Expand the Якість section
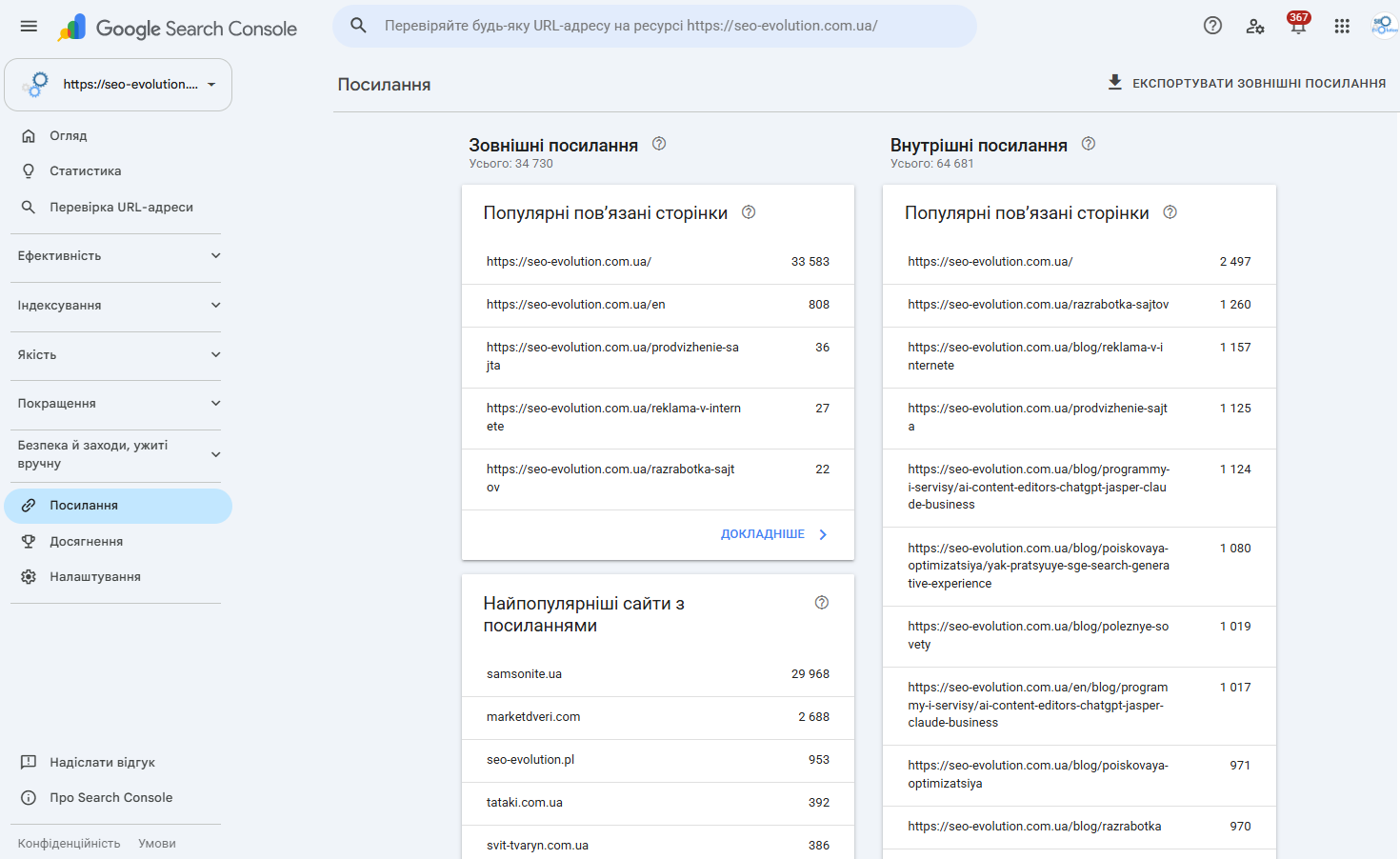This screenshot has height=859, width=1400. tap(118, 355)
